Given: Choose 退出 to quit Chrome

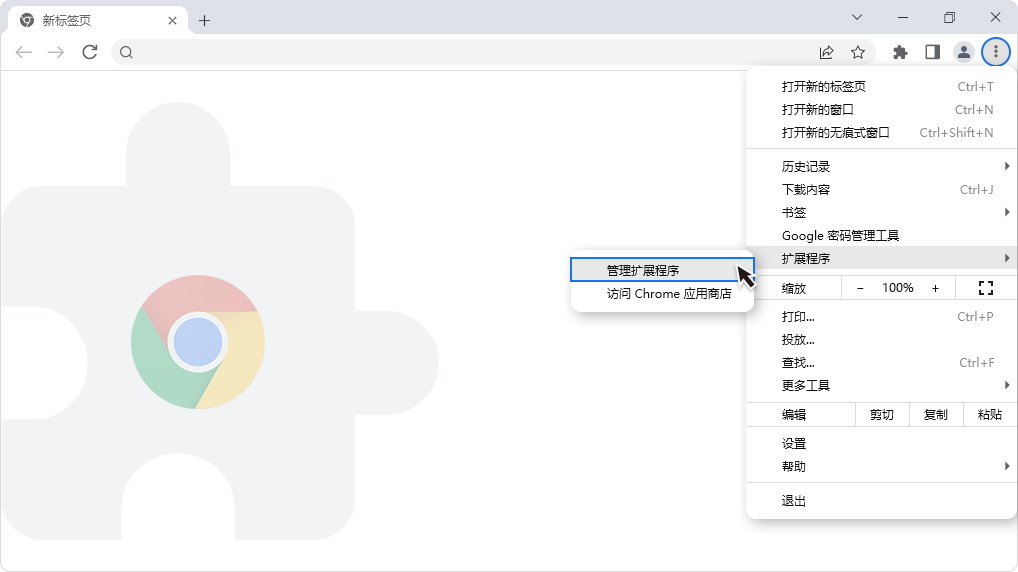Looking at the screenshot, I should click(881, 501).
